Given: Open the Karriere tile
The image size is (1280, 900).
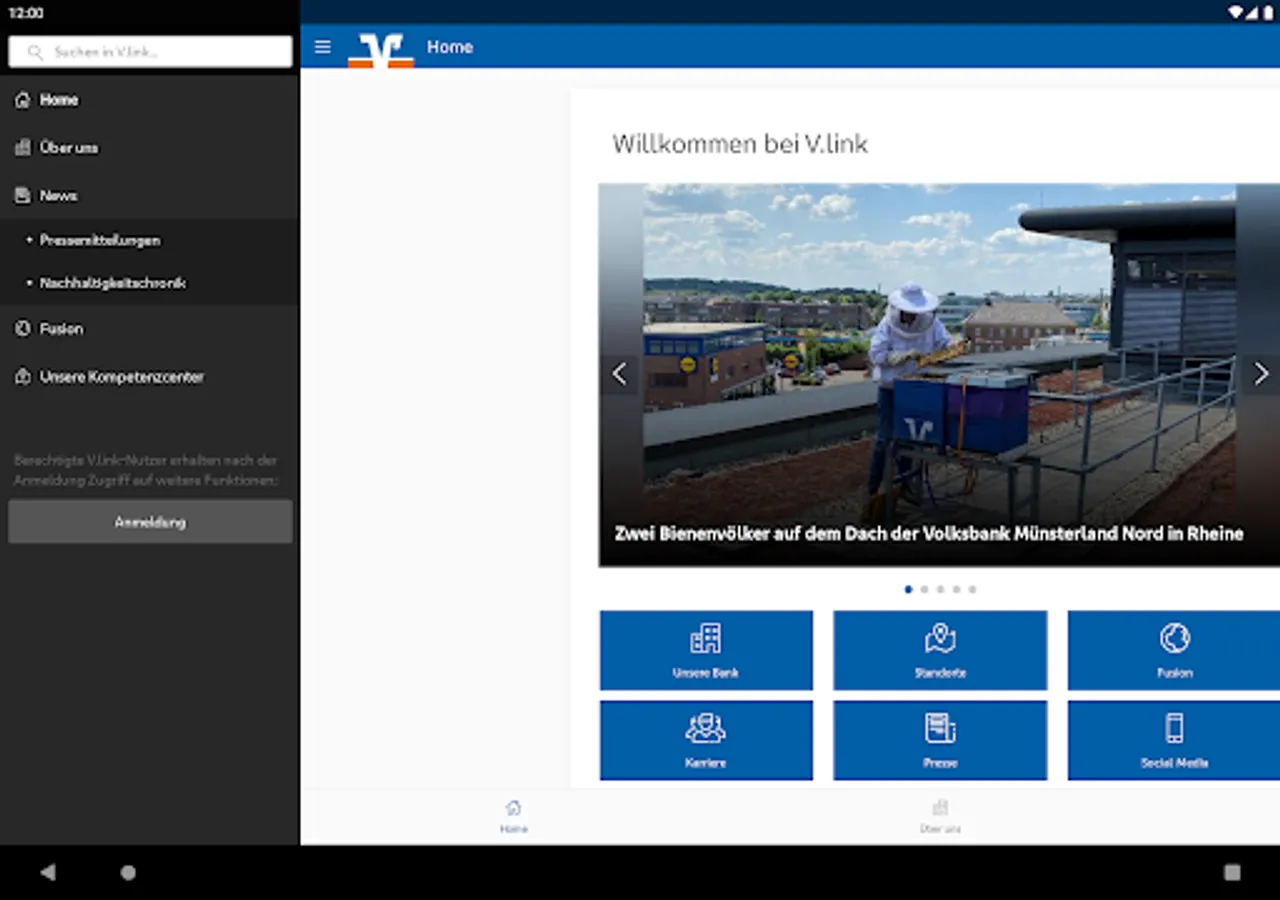Looking at the screenshot, I should (x=706, y=740).
